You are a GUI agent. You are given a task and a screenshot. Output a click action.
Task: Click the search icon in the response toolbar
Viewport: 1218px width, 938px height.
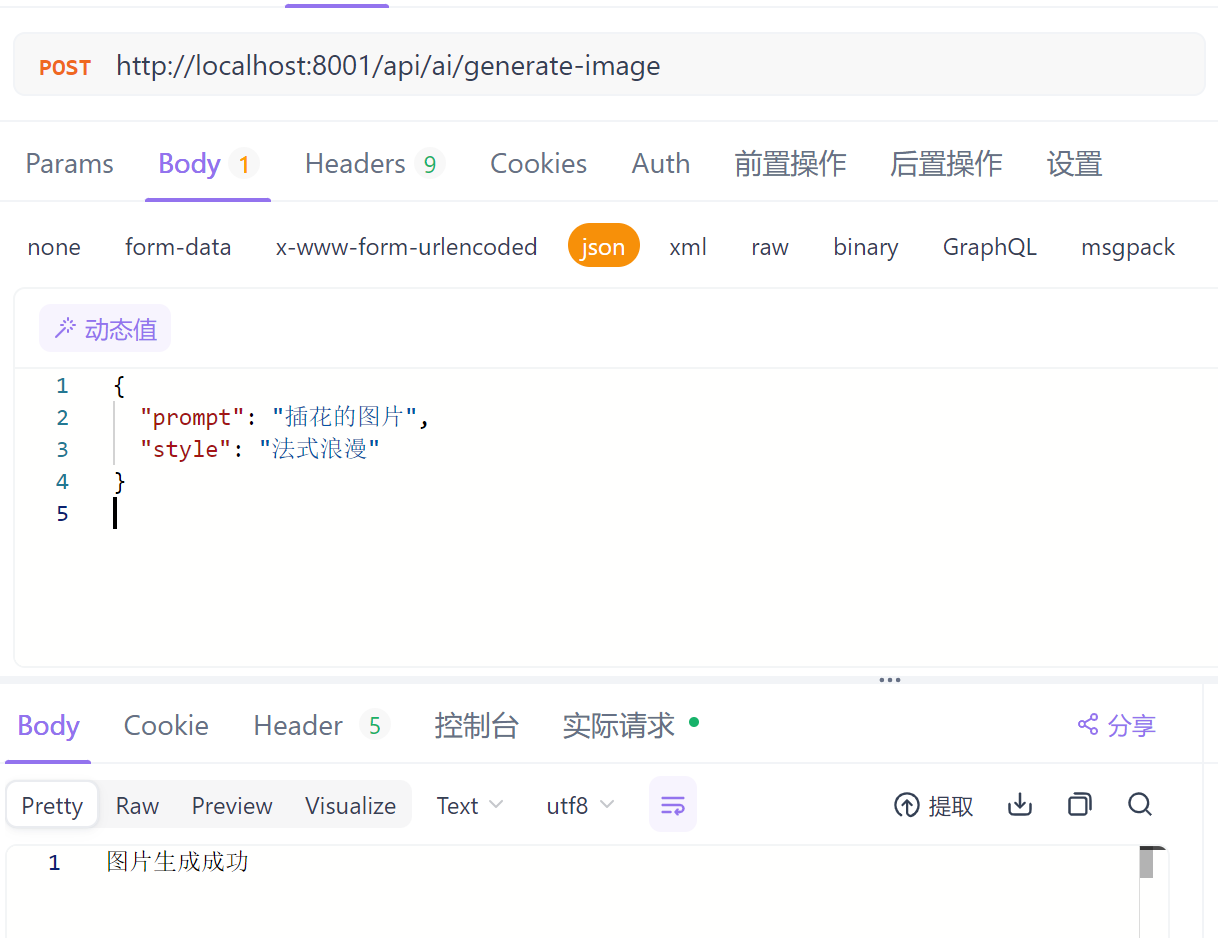coord(1139,804)
